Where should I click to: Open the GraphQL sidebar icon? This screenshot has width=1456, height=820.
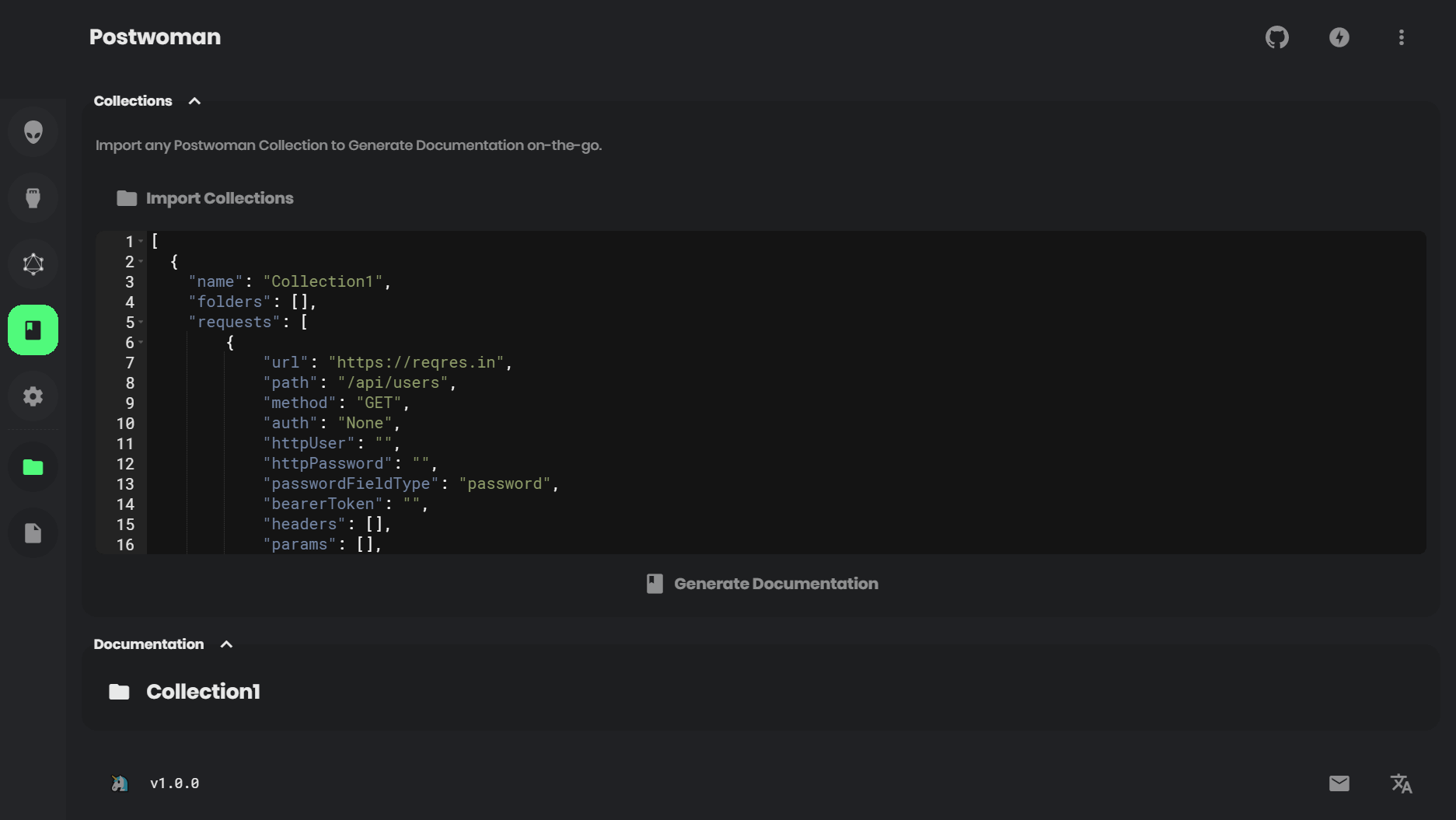tap(33, 264)
